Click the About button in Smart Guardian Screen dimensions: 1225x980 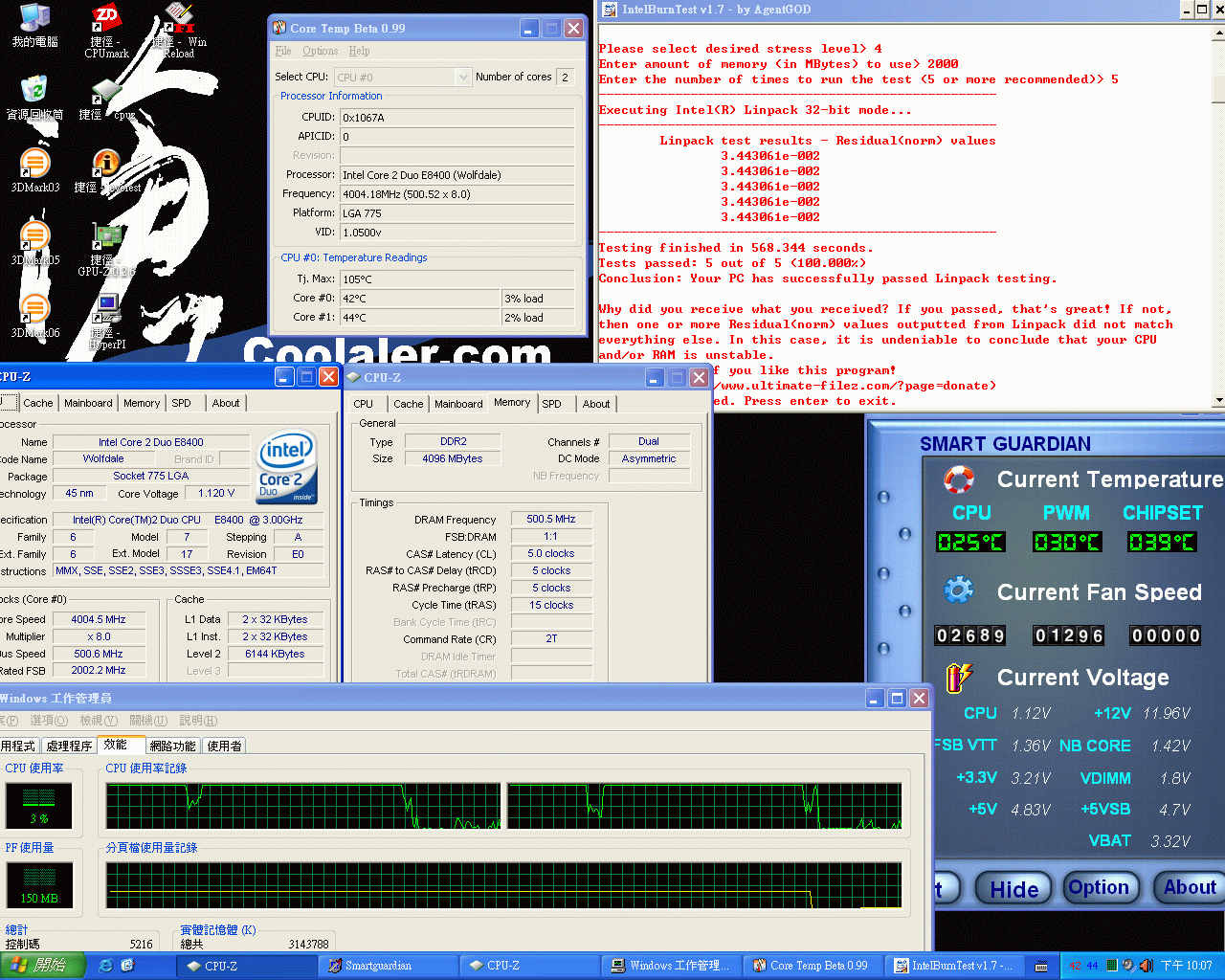1190,888
